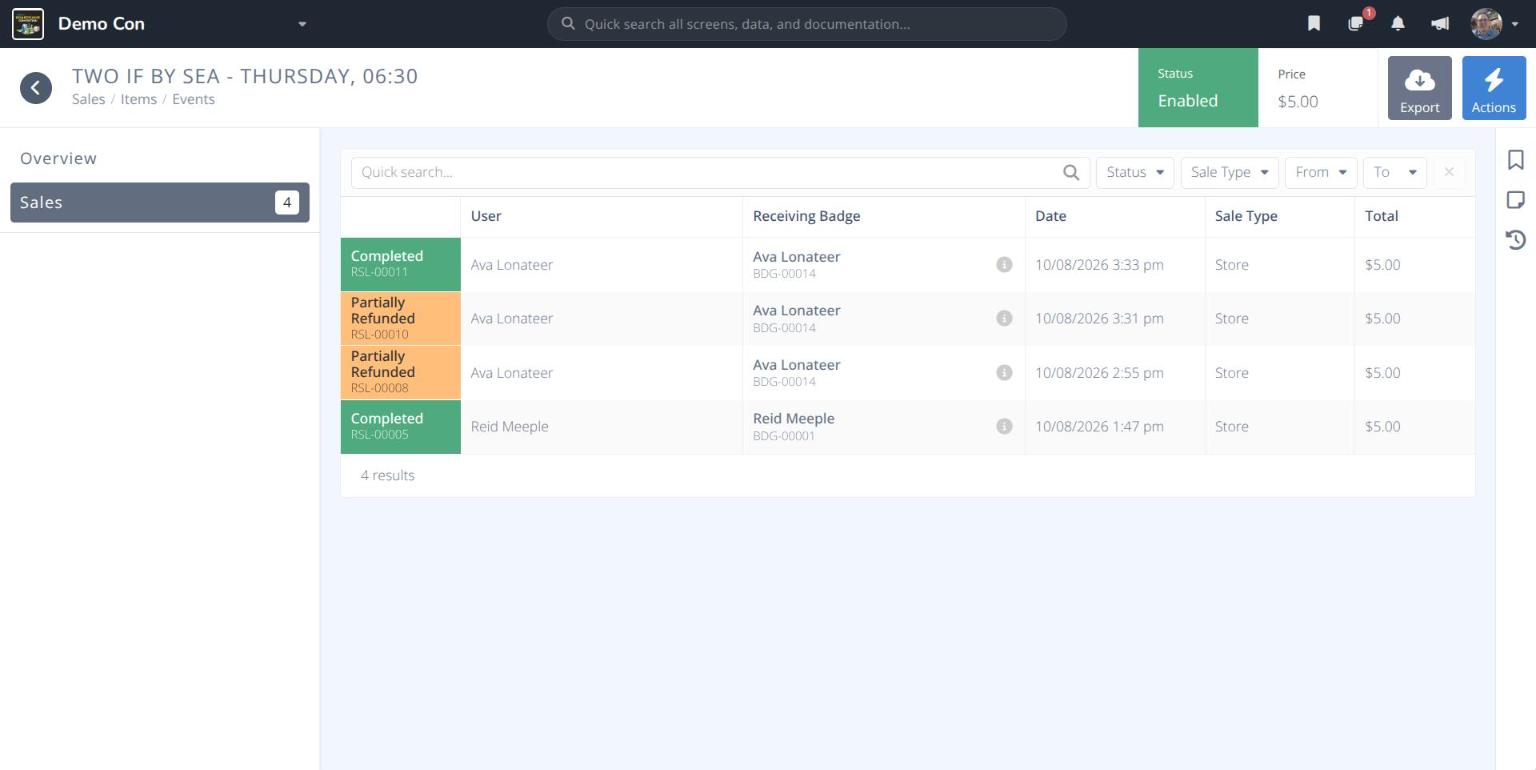Click the search magnifier in Quick search

coord(1071,172)
